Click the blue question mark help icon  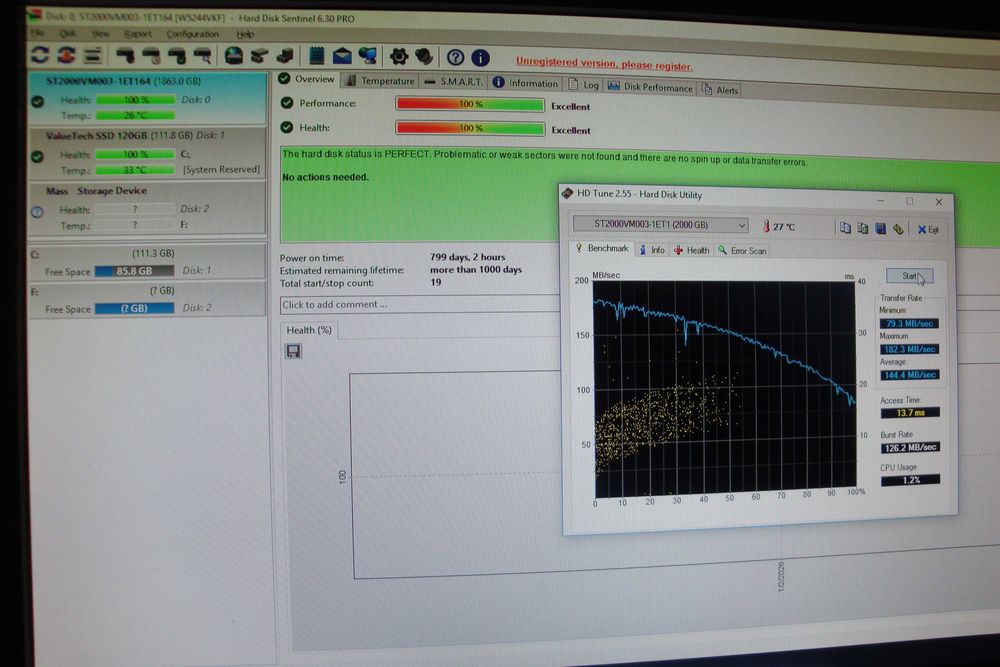point(455,57)
